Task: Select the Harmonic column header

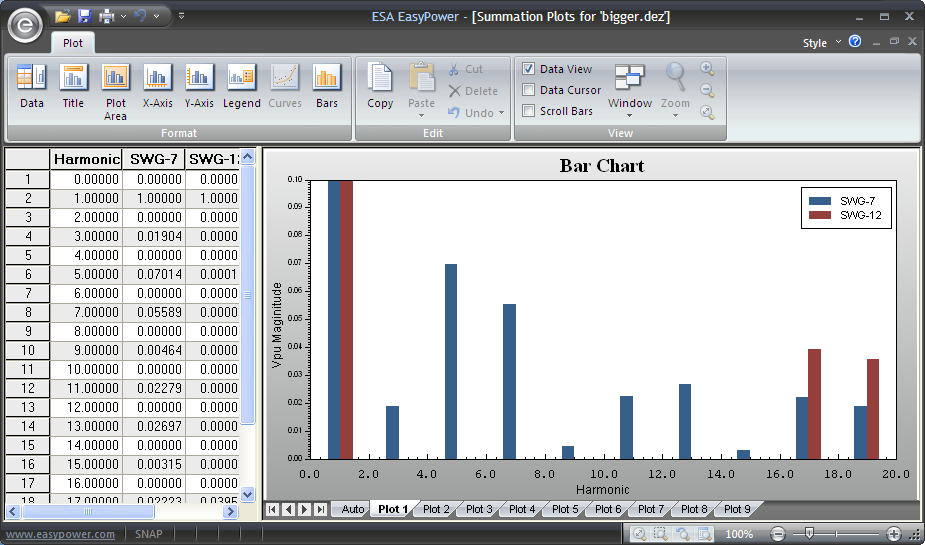Action: pyautogui.click(x=86, y=159)
